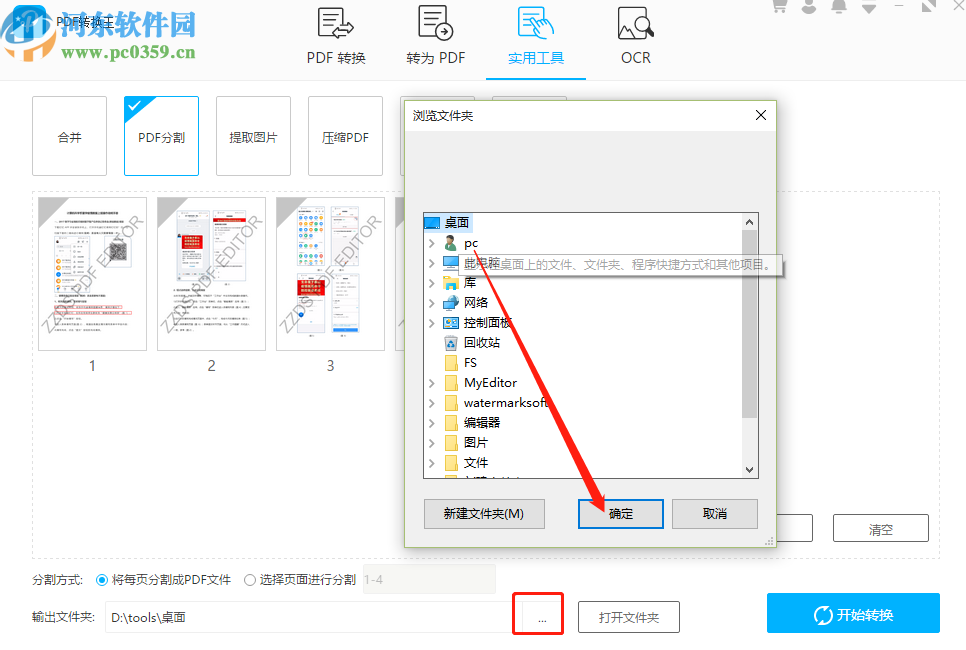Click the page range field 1-4
This screenshot has width=966, height=650.
(429, 580)
